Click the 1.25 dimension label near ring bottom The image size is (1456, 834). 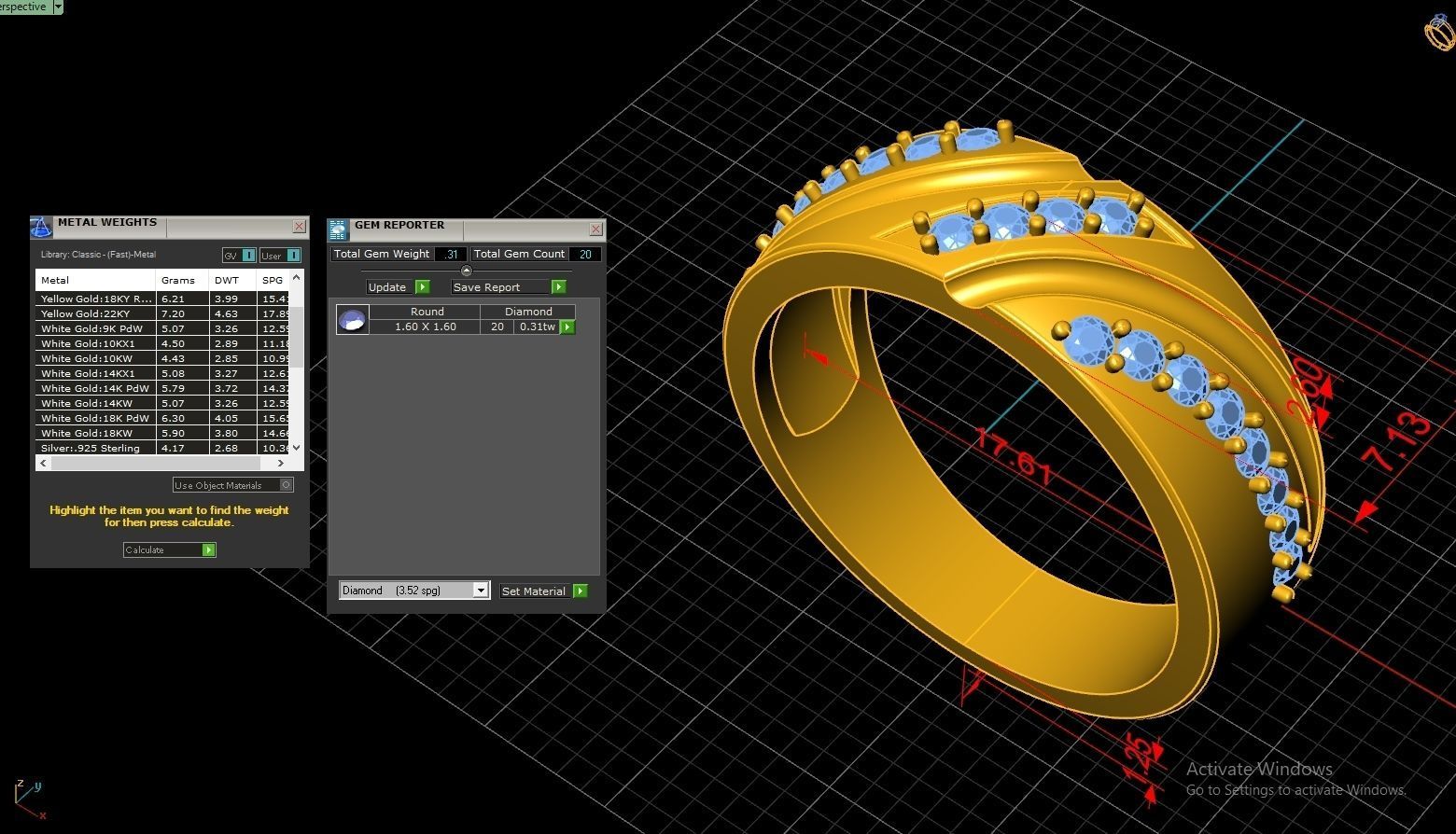click(1137, 760)
